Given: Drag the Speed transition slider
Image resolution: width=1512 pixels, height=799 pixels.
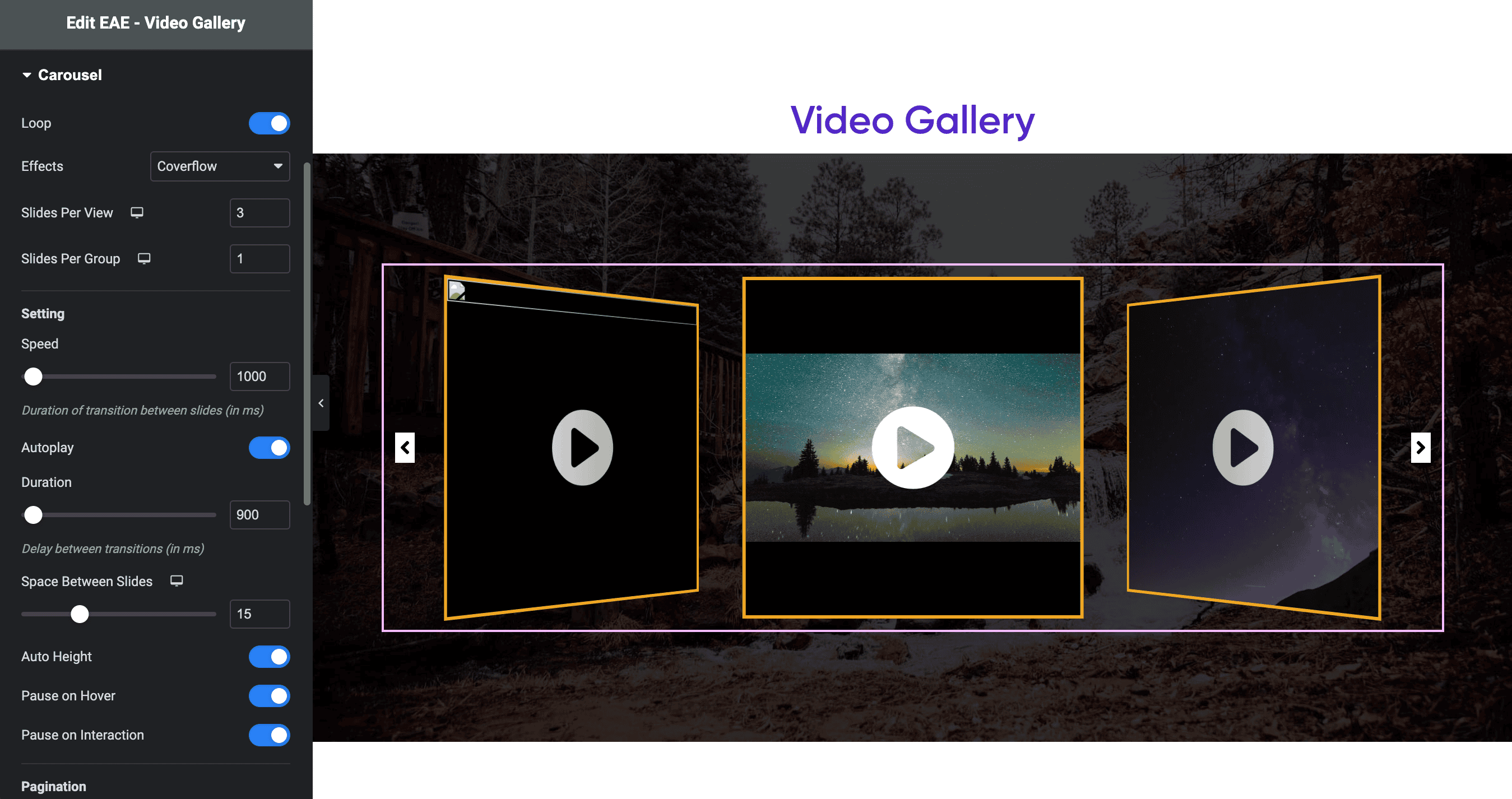Looking at the screenshot, I should tap(33, 376).
